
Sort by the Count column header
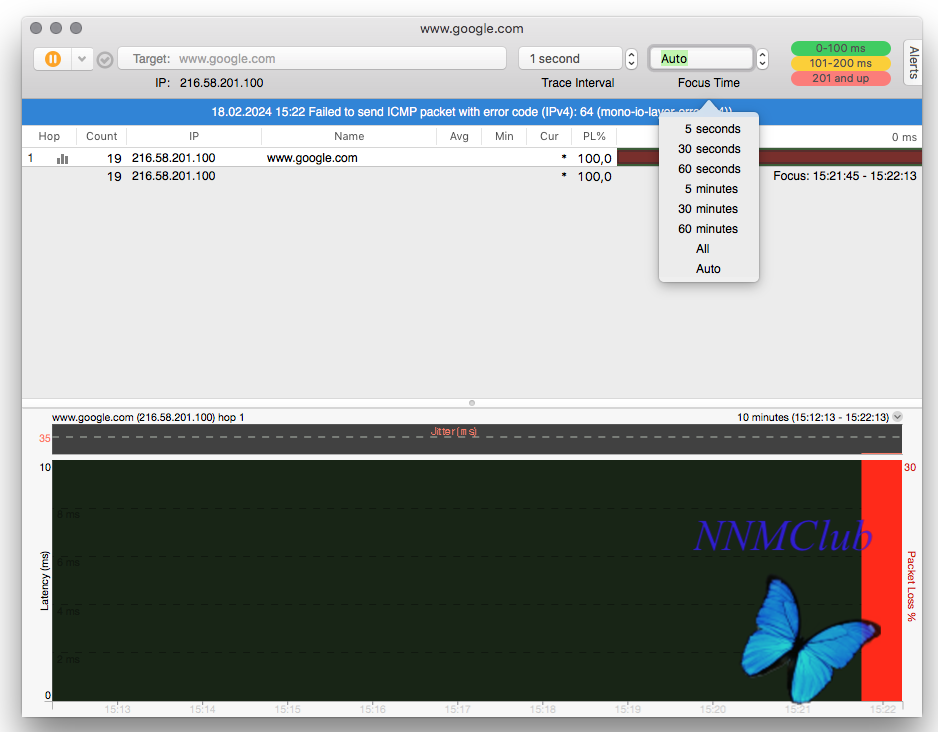click(x=102, y=136)
